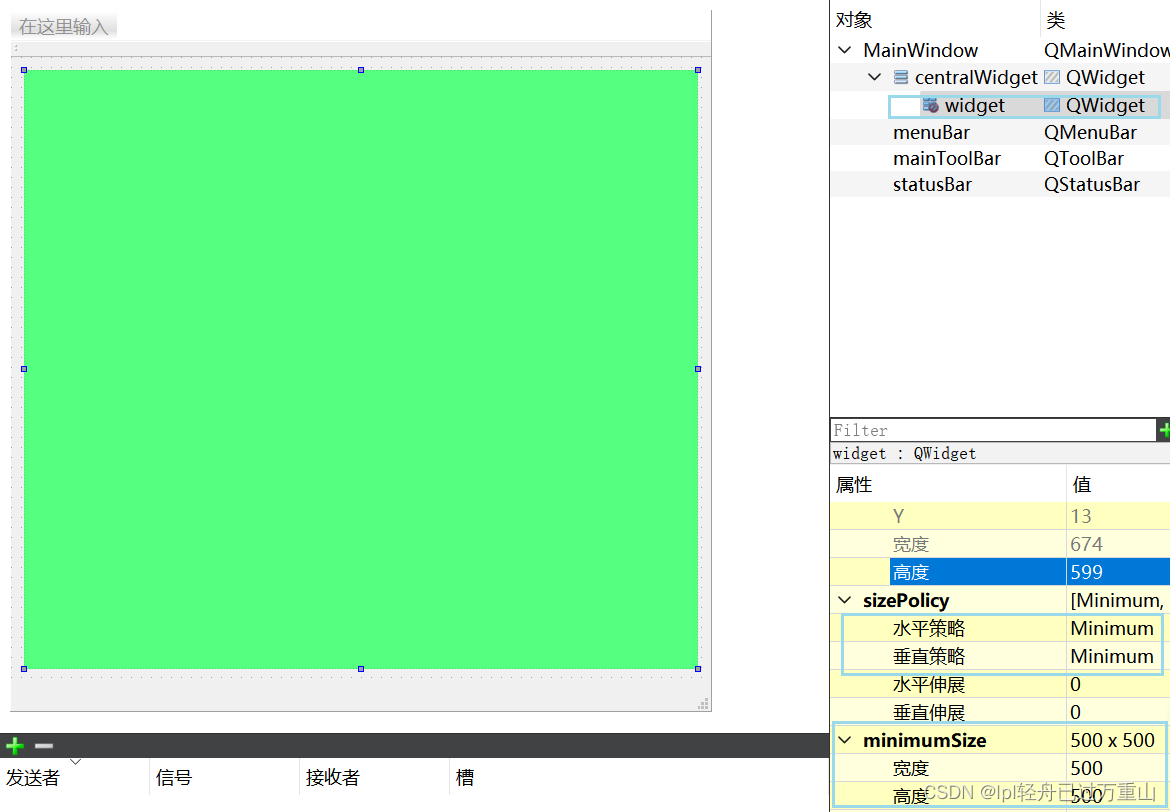
Task: Click the QWidget class icon beside centralWidget
Action: click(x=1050, y=77)
